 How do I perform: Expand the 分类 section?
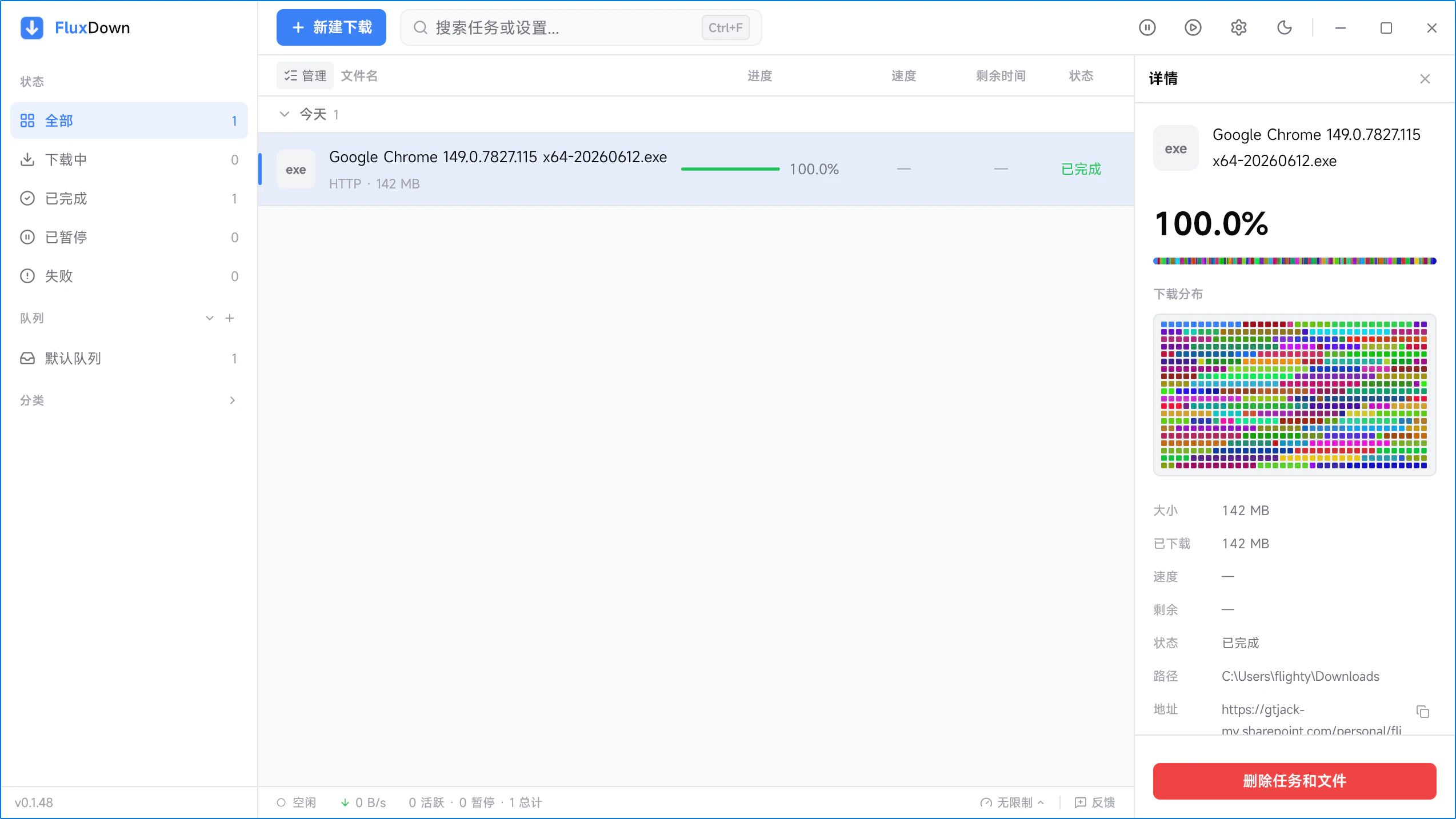click(129, 400)
